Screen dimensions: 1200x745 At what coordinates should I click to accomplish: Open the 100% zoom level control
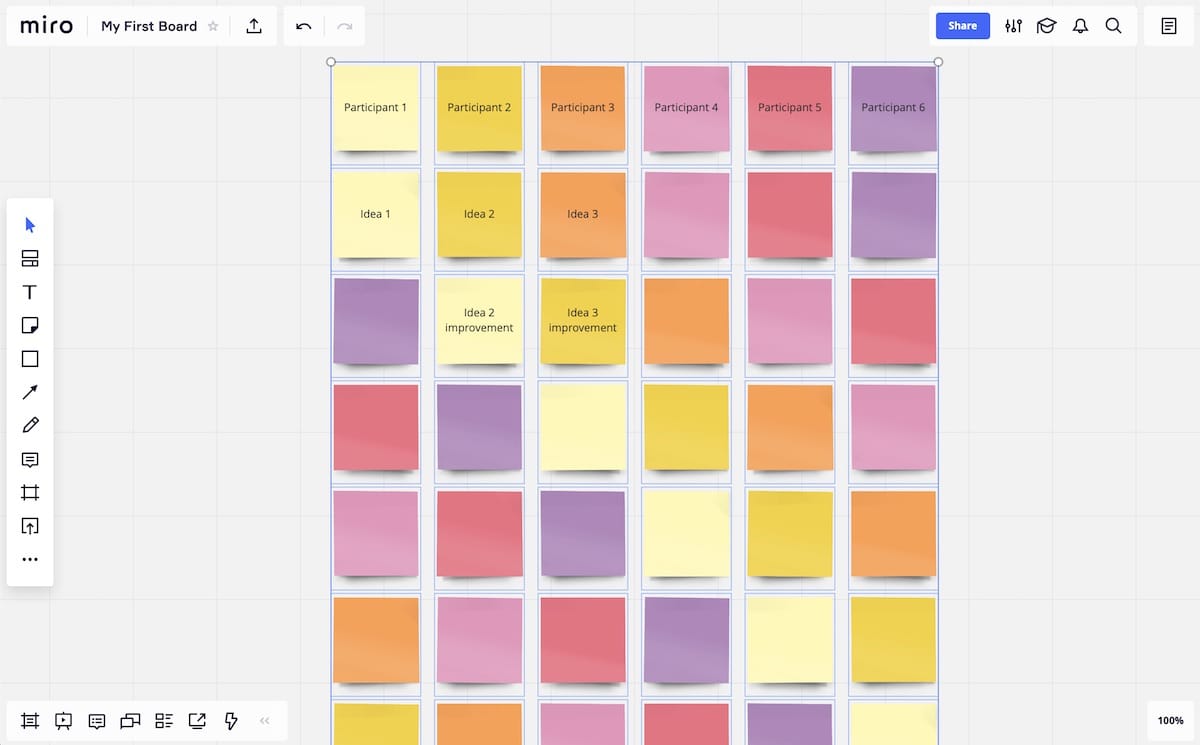pos(1170,720)
